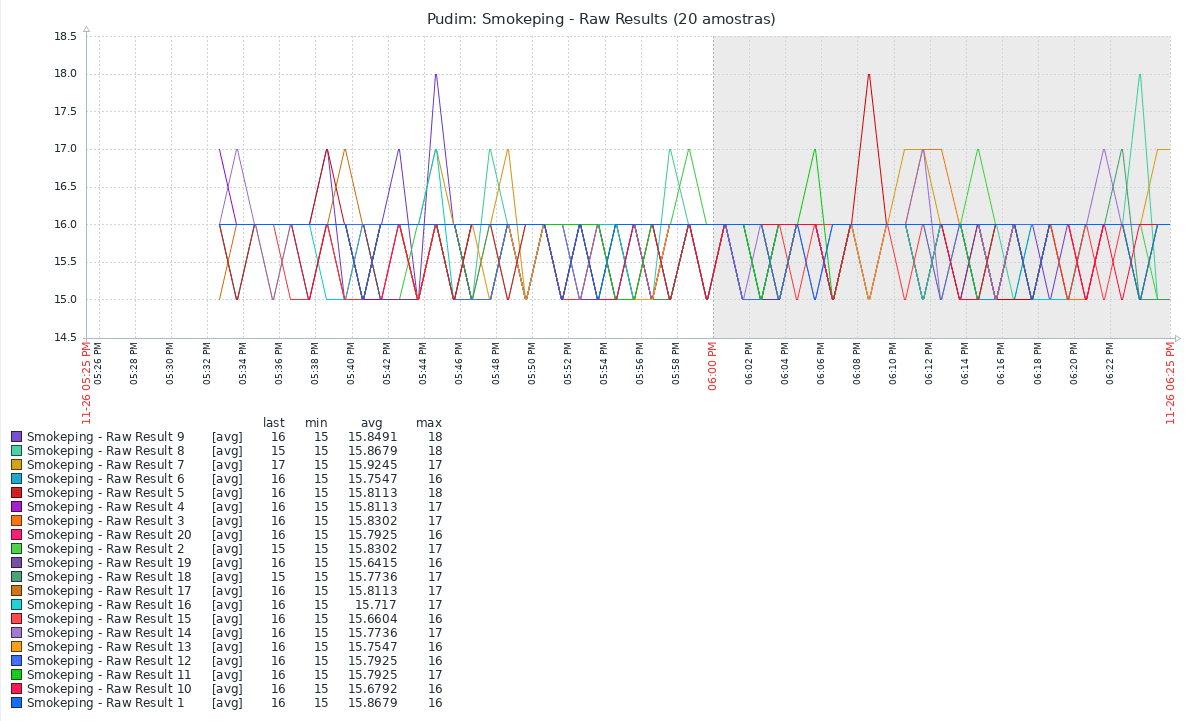The image size is (1198, 721).
Task: Click the graph title 'Pudim: Smokeping - Raw Results'
Action: click(x=600, y=19)
